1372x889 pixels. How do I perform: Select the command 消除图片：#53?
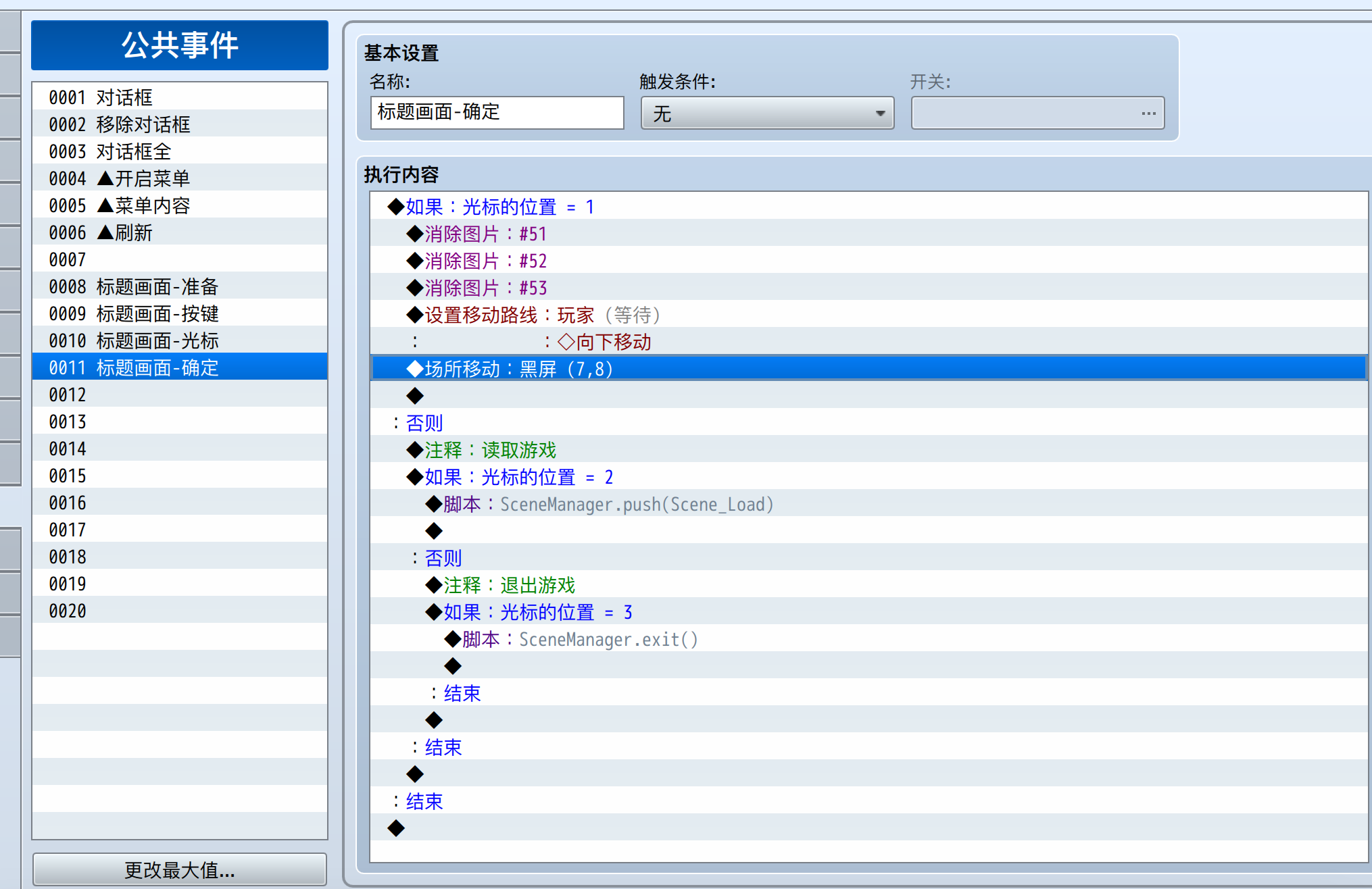coord(869,287)
